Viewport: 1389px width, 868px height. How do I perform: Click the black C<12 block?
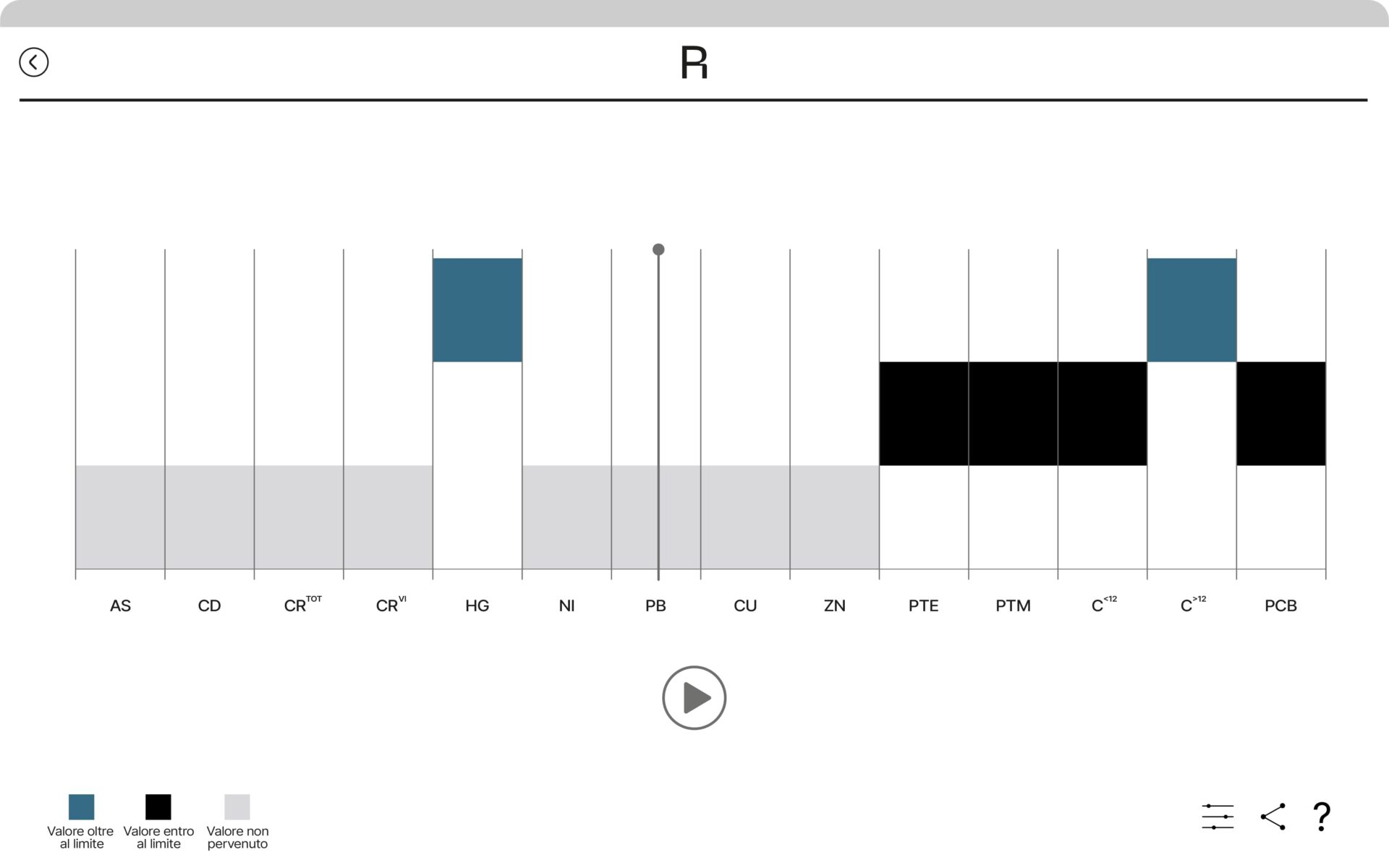(x=1103, y=413)
